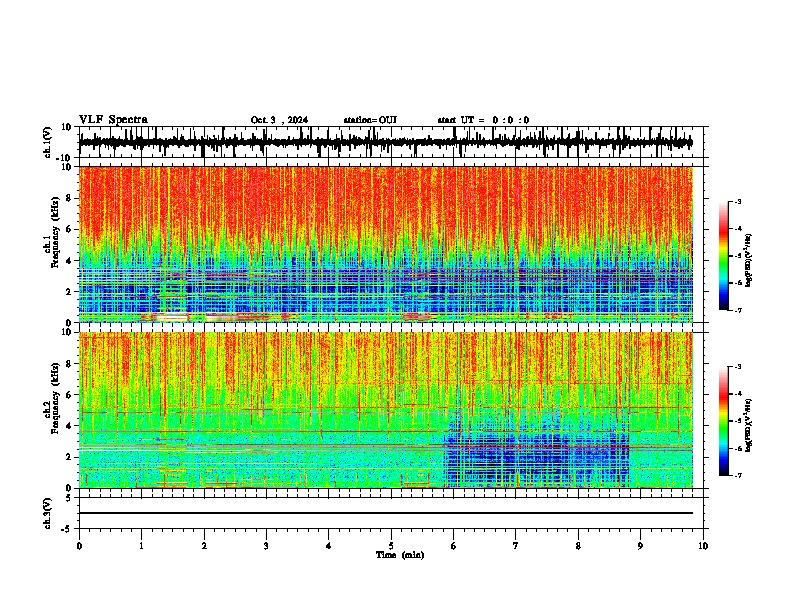
Task: Click time axis tick label 6
Action: [454, 546]
